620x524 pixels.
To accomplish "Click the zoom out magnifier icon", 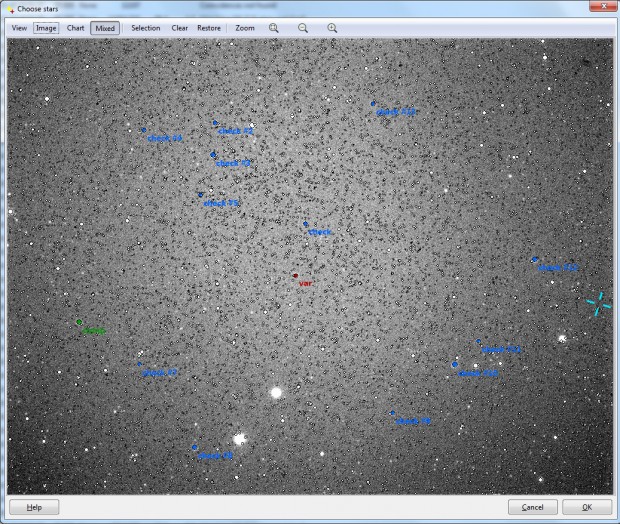I will [303, 28].
